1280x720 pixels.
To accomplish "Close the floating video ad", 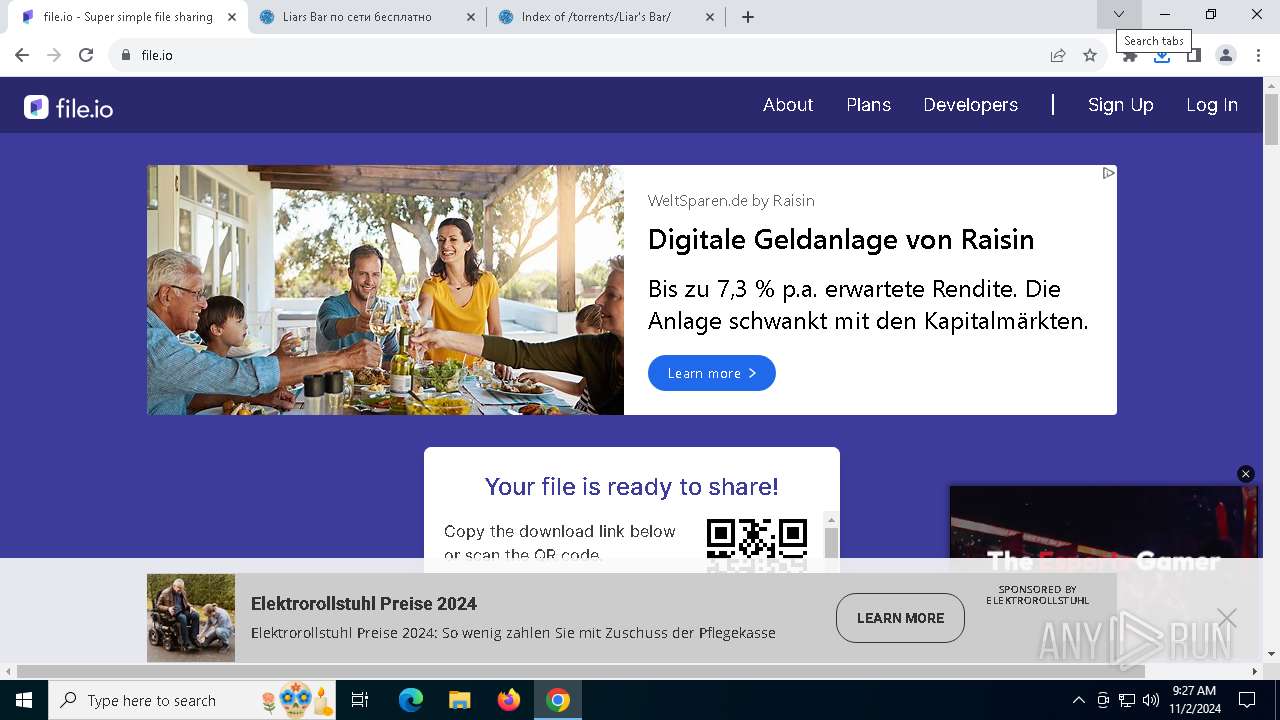I will tap(1246, 474).
